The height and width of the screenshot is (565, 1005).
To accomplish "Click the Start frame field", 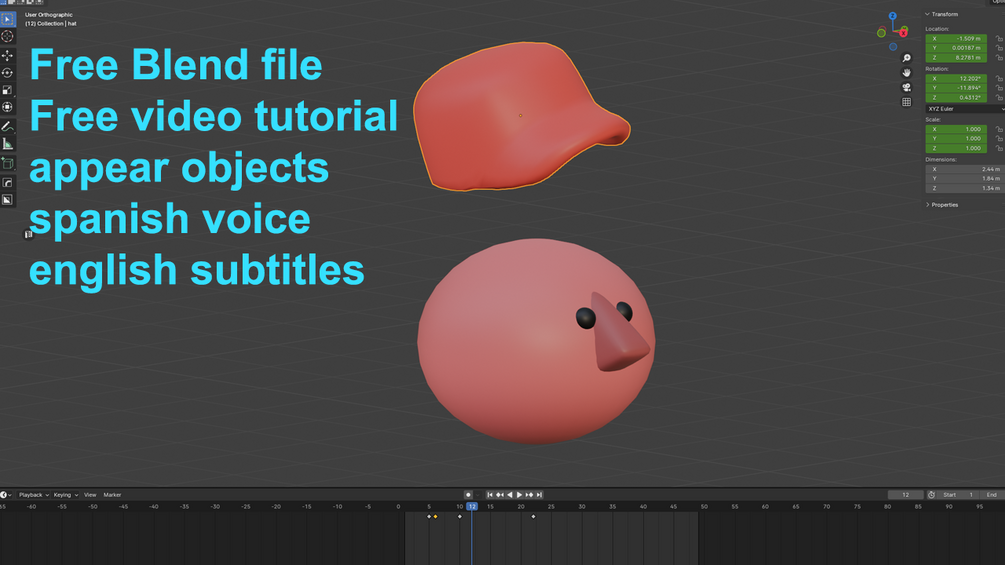I will click(x=958, y=495).
